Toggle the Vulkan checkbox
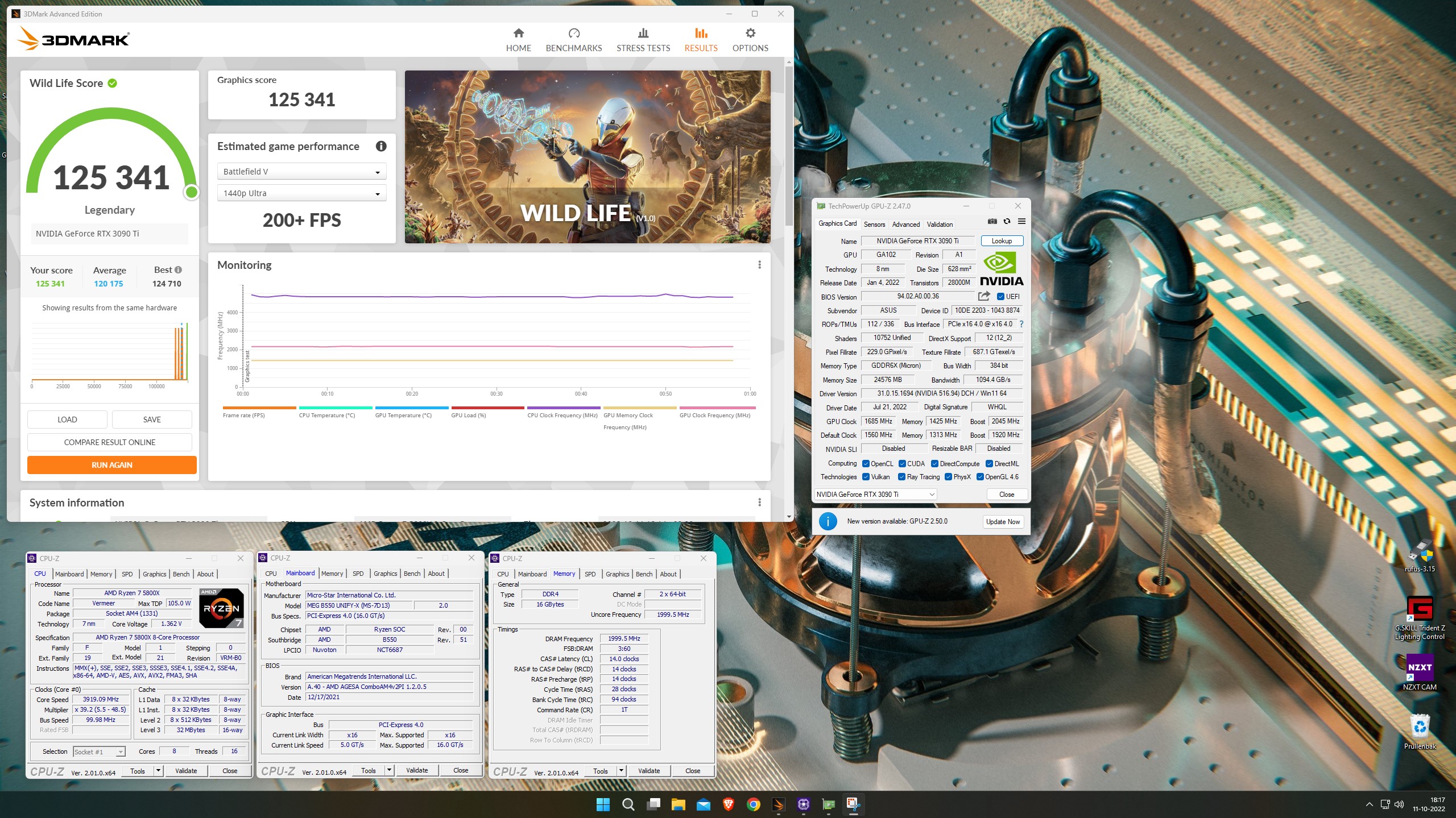 click(x=866, y=476)
